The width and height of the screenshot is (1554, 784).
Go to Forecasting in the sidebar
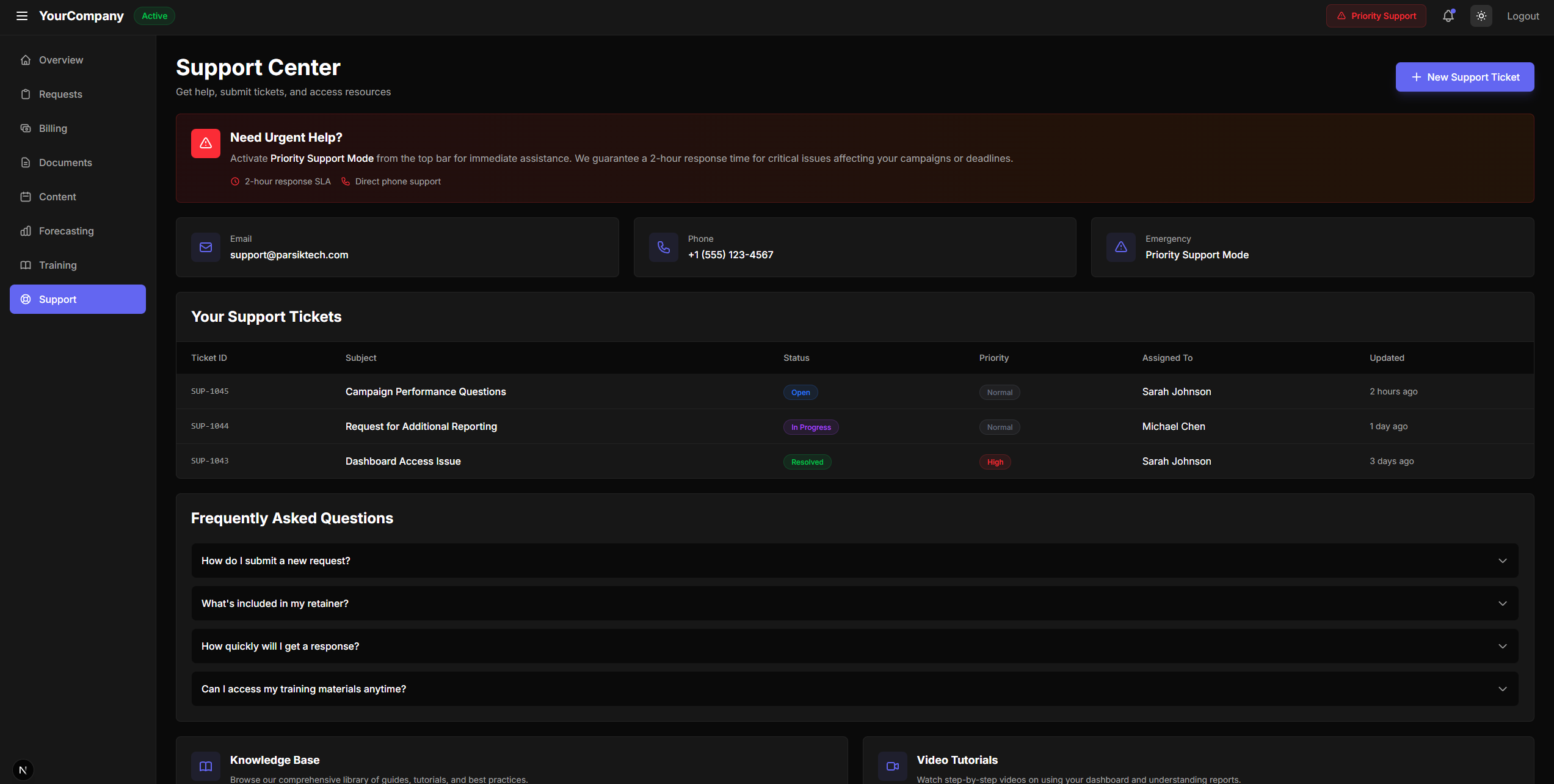66,231
